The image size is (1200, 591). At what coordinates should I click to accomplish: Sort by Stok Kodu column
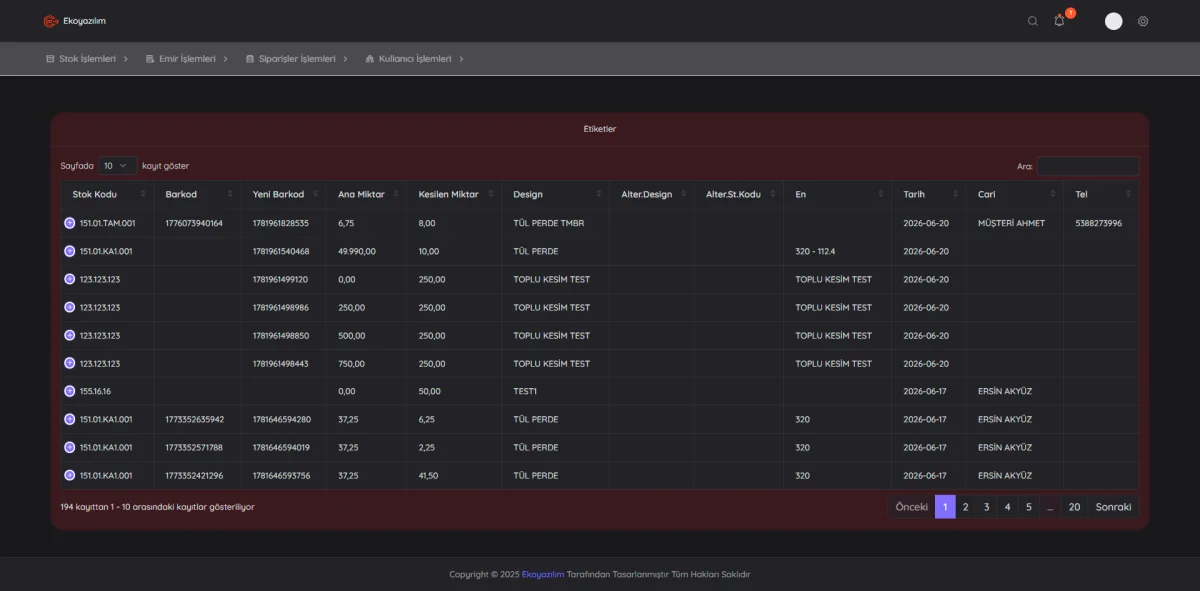pos(107,194)
